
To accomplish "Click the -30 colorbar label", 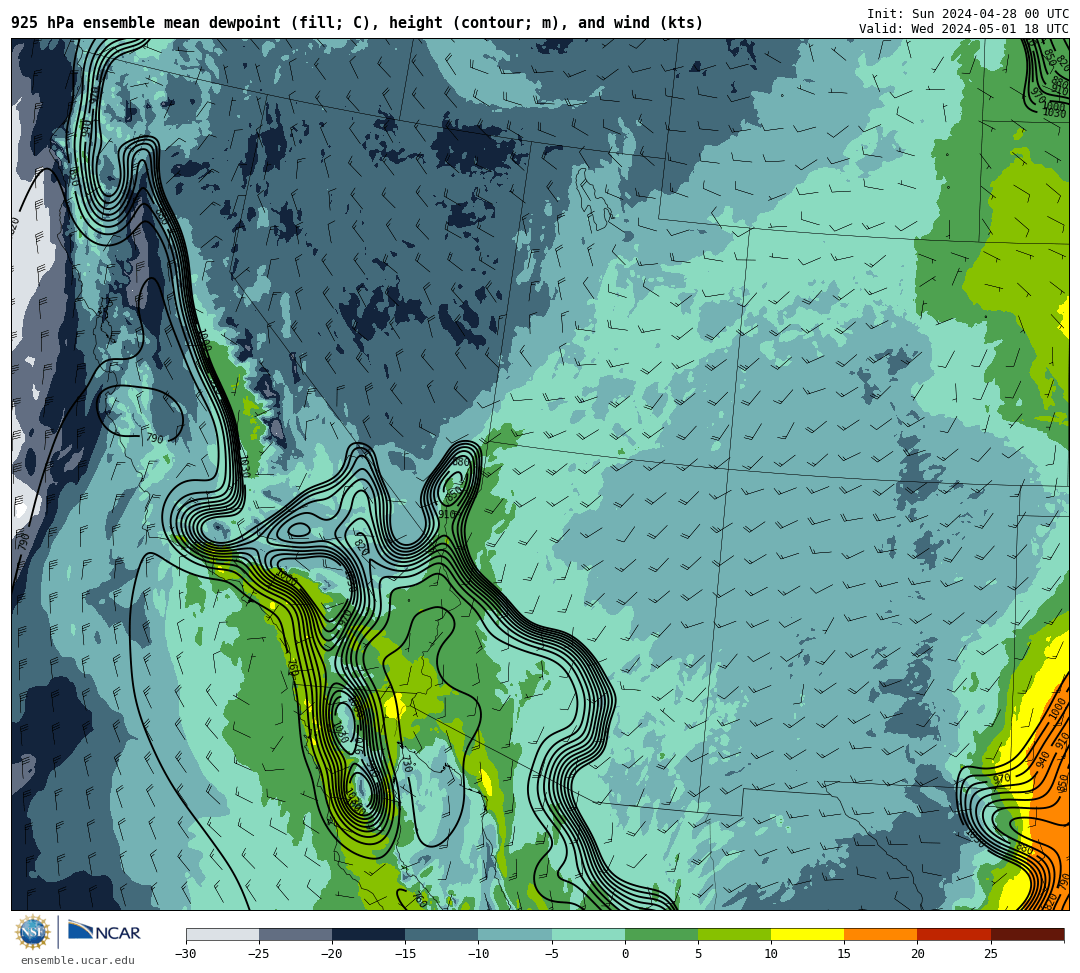I will point(186,954).
